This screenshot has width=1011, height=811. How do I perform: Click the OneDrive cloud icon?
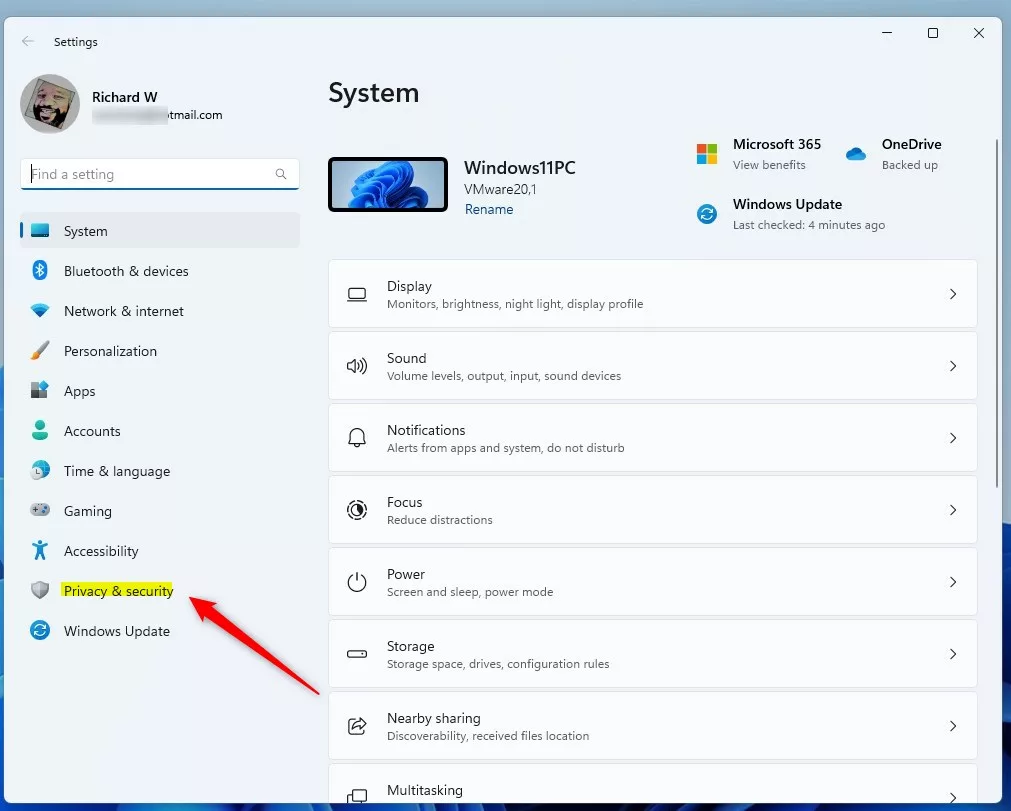(x=856, y=154)
